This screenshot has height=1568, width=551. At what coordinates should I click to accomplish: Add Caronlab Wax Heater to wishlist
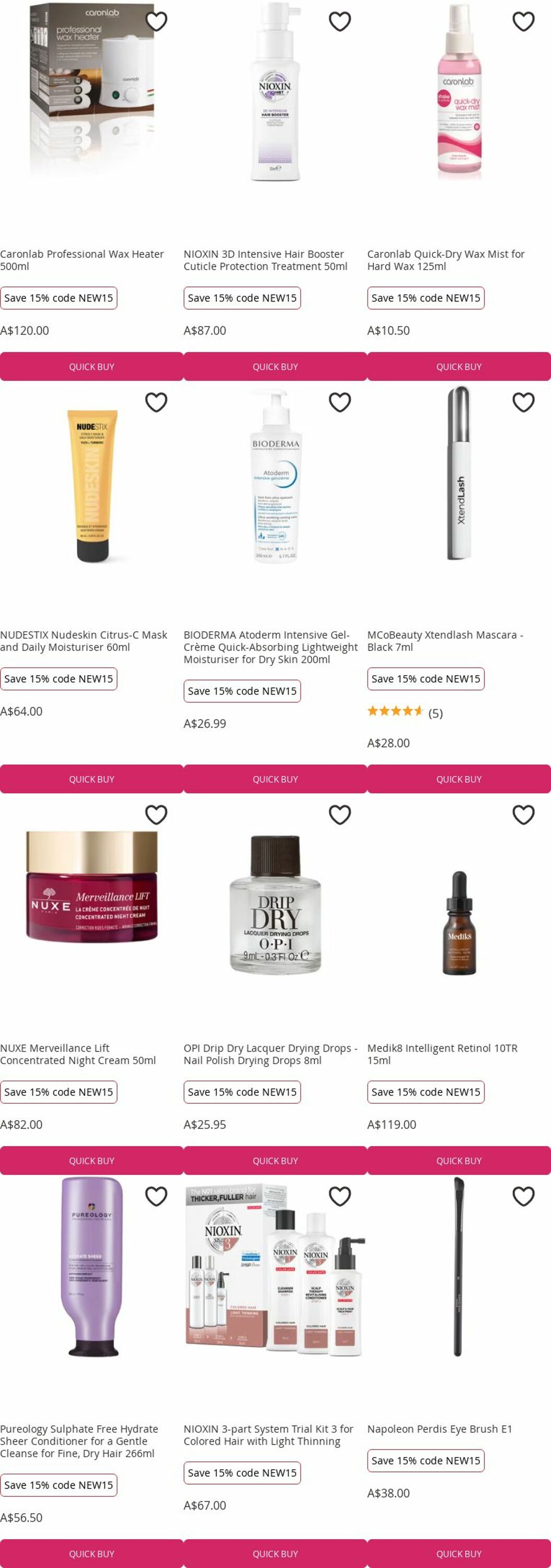[156, 21]
